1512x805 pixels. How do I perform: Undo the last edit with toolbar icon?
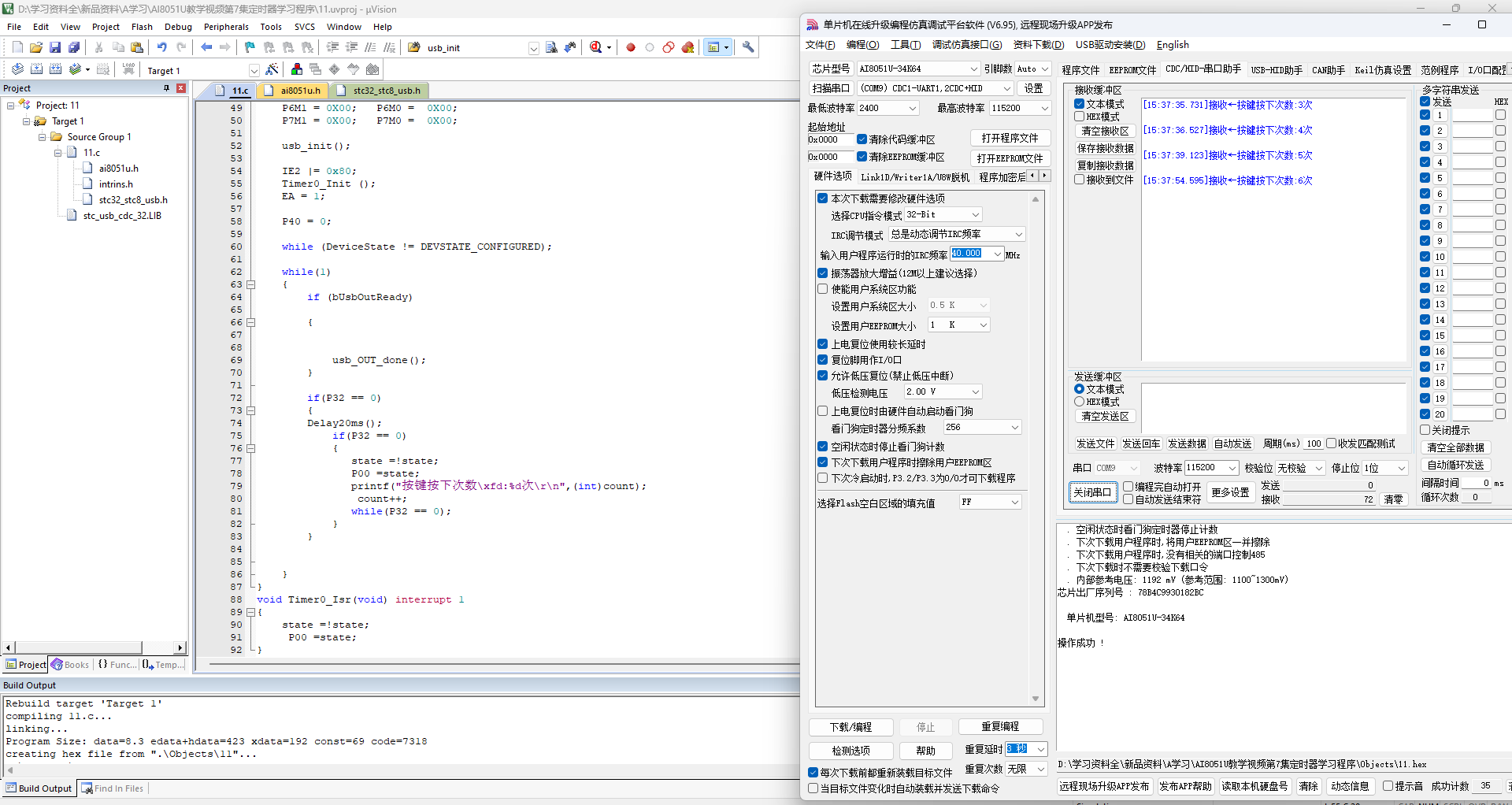(162, 47)
